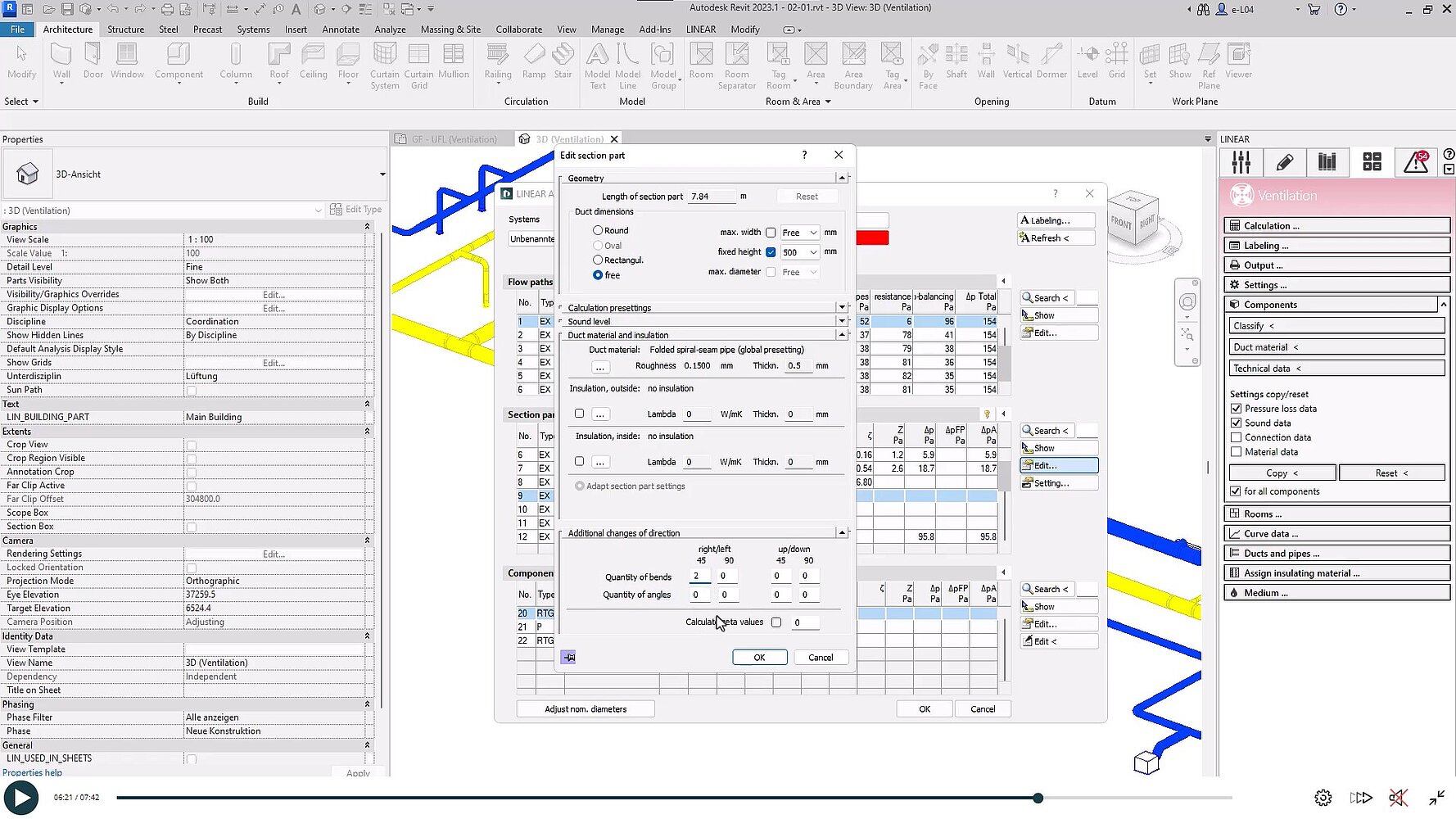Select the Wall tool in ribbon
This screenshot has width=1456, height=819.
point(61,61)
